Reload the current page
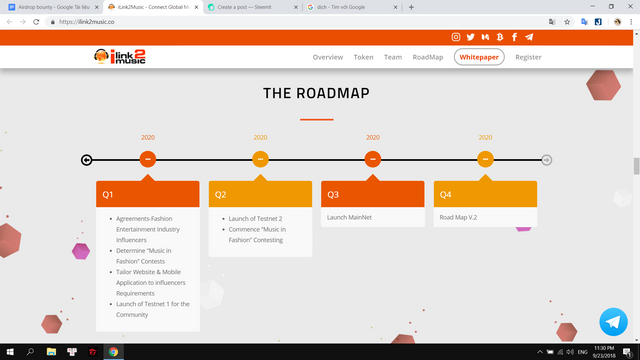This screenshot has width=640, height=360. (x=36, y=22)
